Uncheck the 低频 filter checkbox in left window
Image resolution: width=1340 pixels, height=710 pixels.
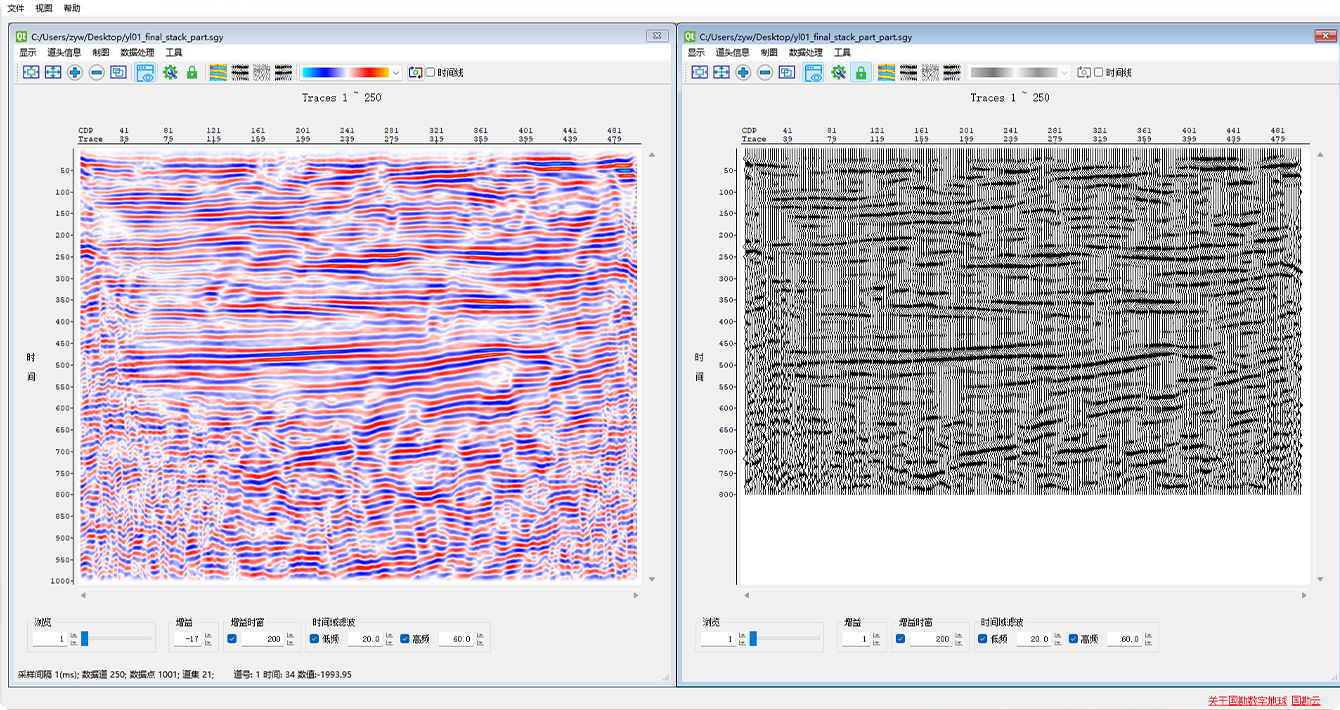pos(315,639)
